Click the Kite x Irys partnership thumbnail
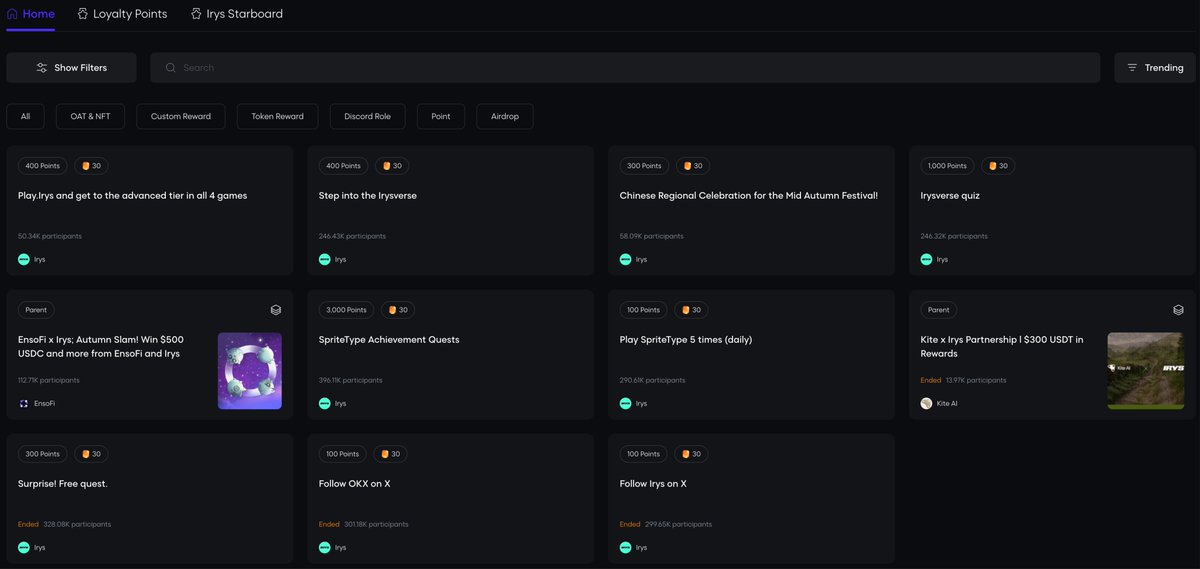This screenshot has width=1200, height=569. point(1146,371)
